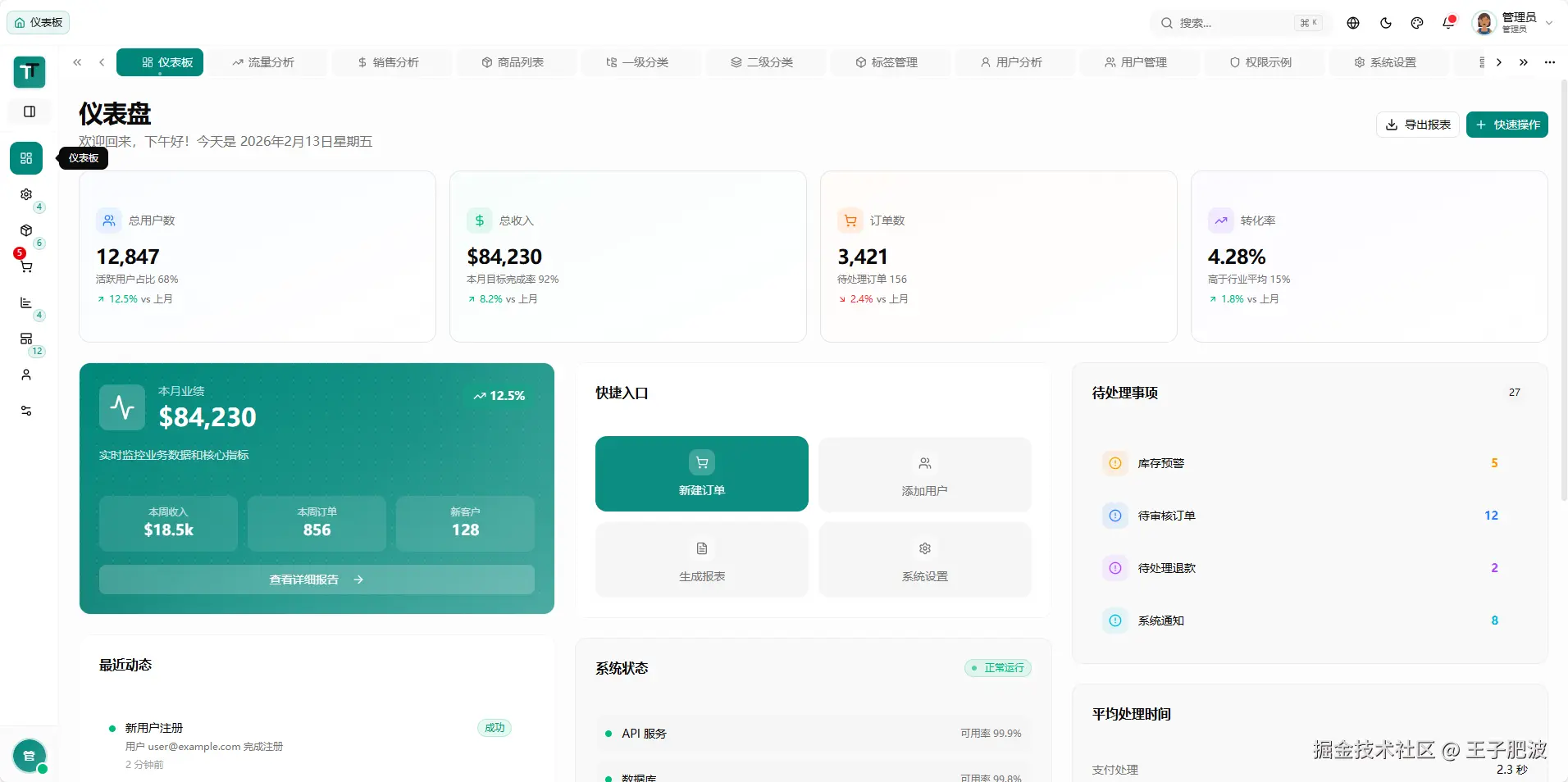Open the 系统设置 quick entry tile
This screenshot has width=1568, height=782.
pos(925,560)
